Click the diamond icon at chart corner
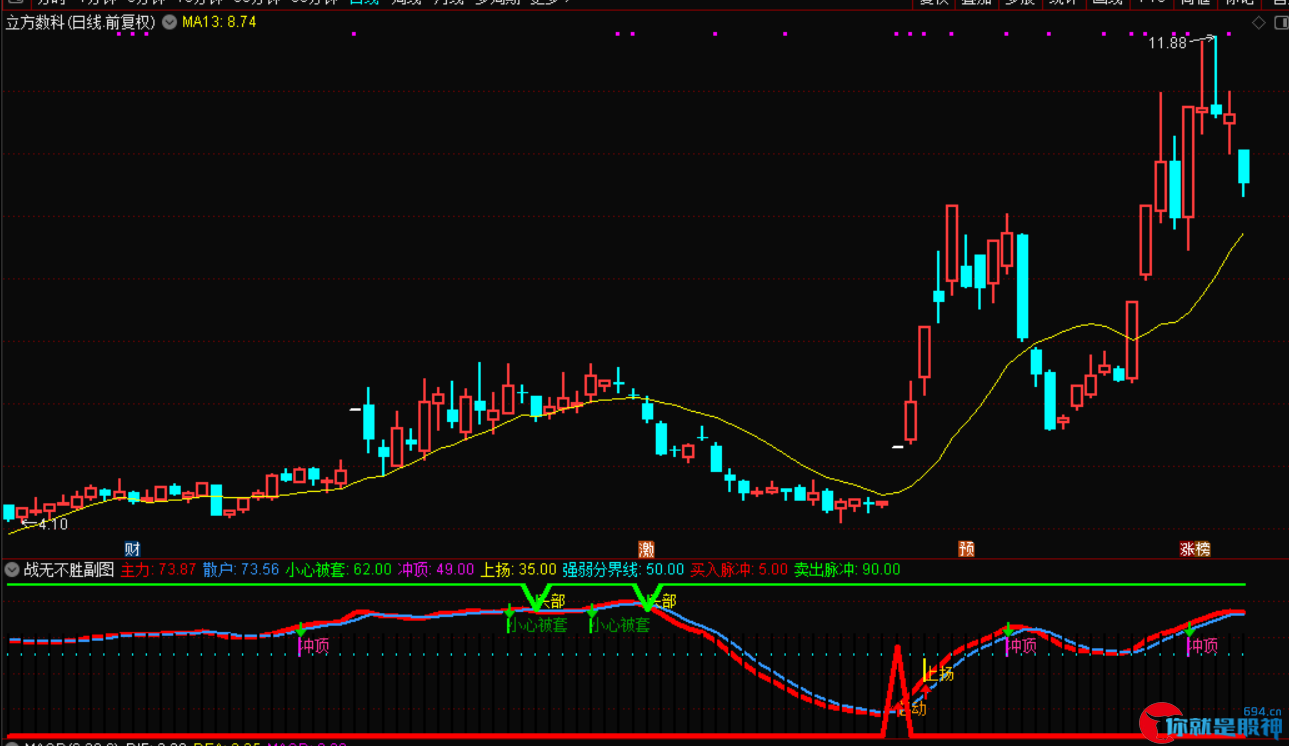 click(x=1258, y=23)
